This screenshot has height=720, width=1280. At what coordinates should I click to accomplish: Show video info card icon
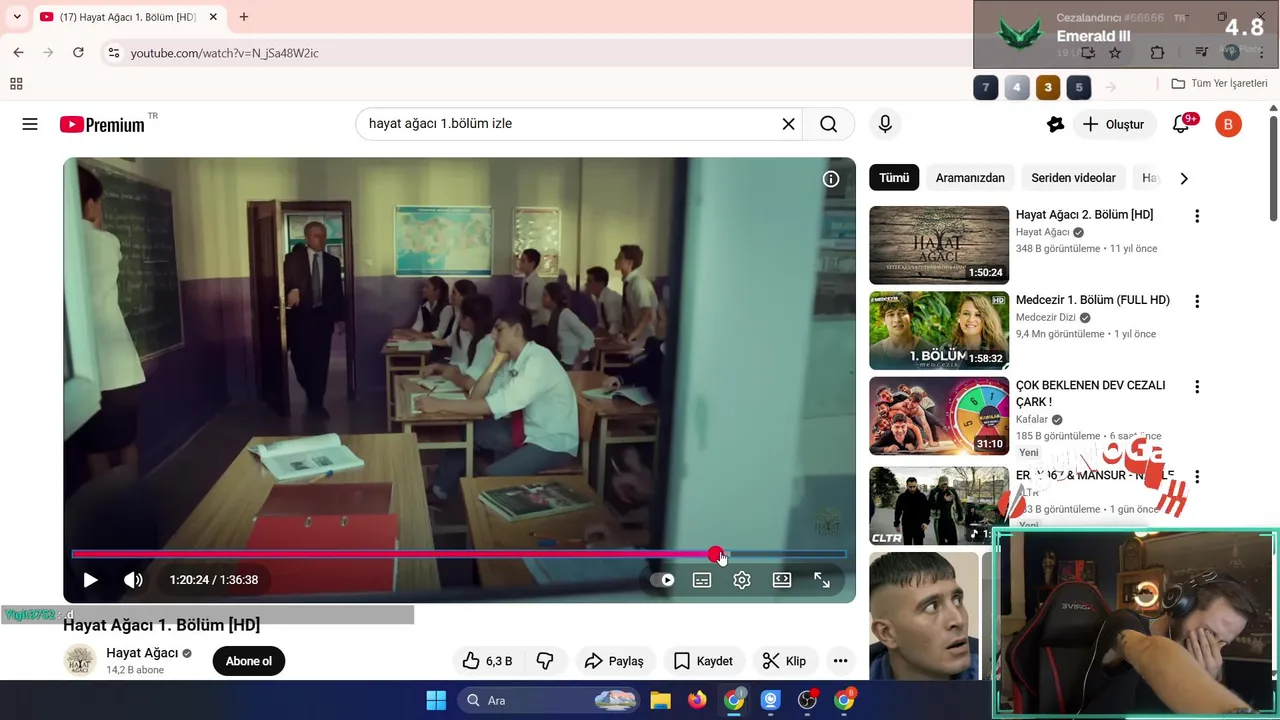[x=831, y=179]
